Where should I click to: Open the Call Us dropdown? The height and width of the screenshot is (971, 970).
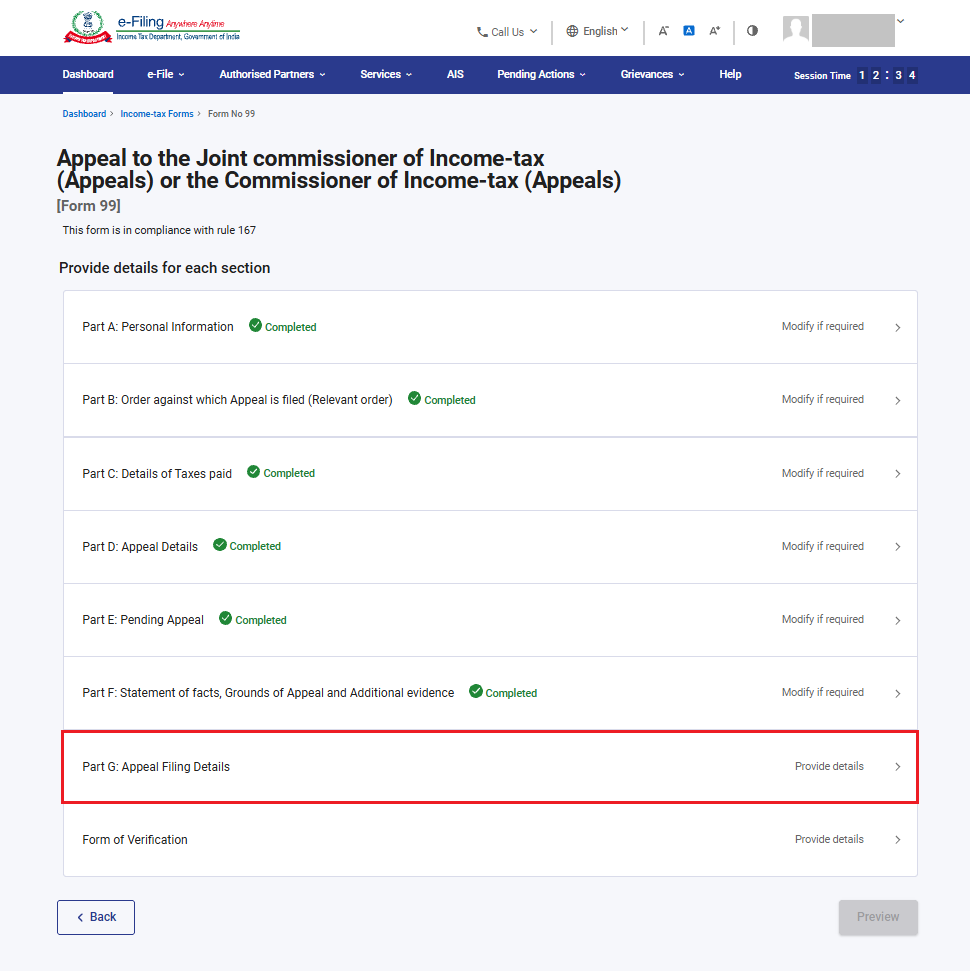(x=507, y=32)
